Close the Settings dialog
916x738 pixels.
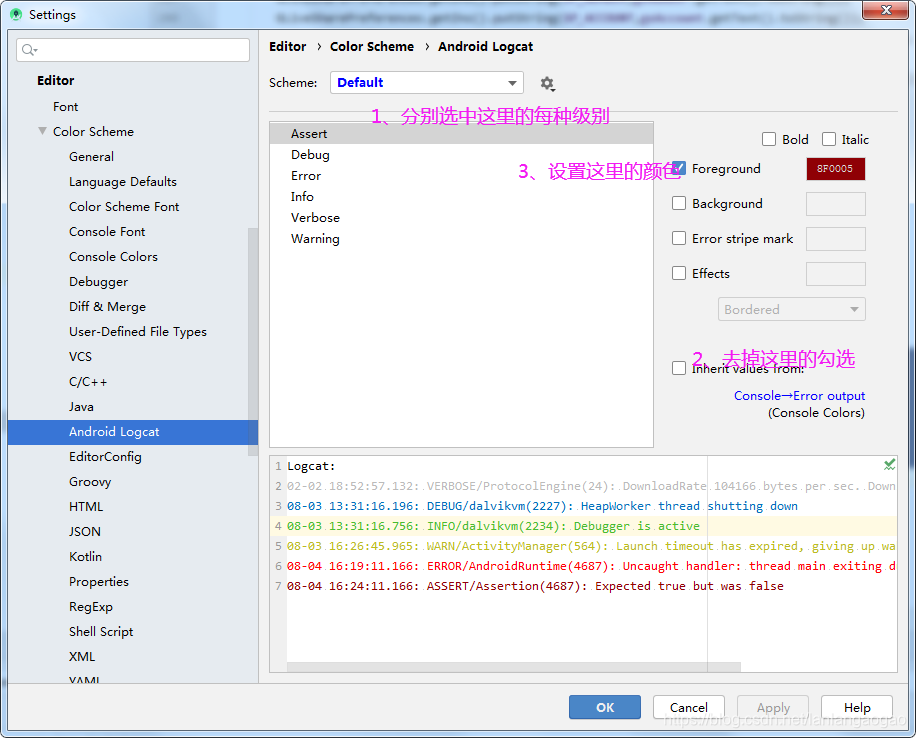coord(886,10)
